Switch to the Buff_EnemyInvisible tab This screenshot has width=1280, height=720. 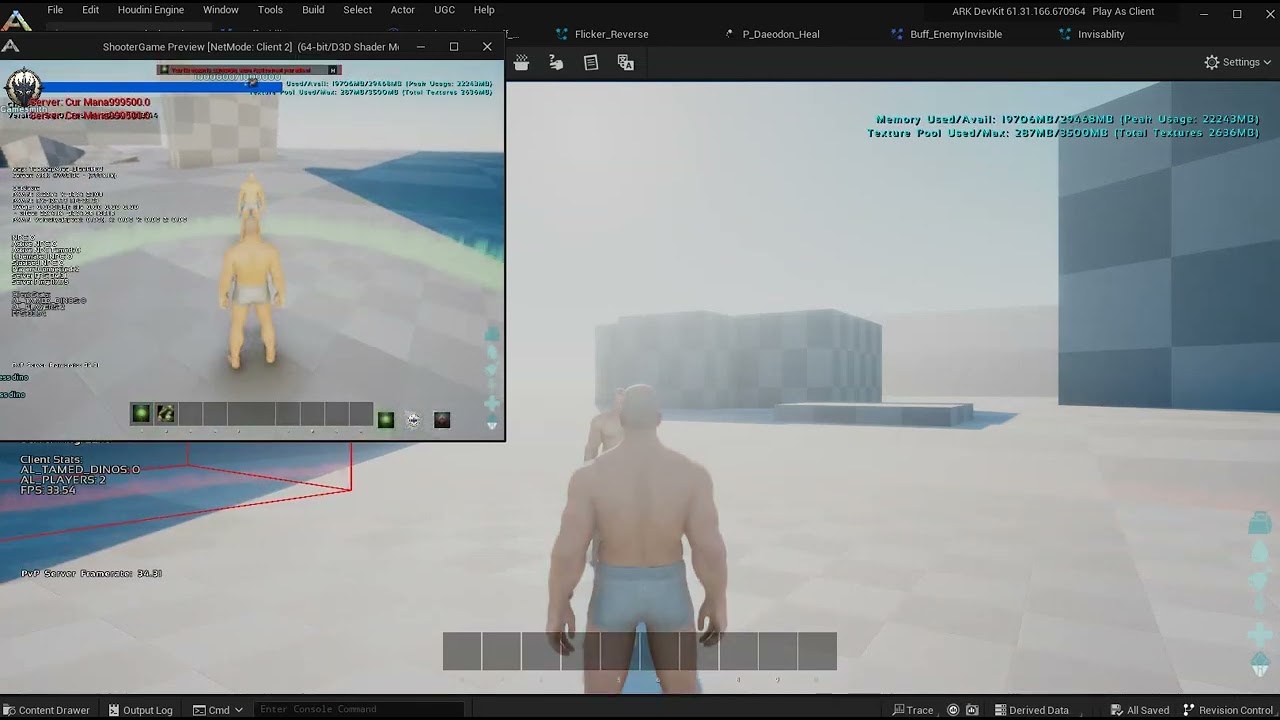955,34
